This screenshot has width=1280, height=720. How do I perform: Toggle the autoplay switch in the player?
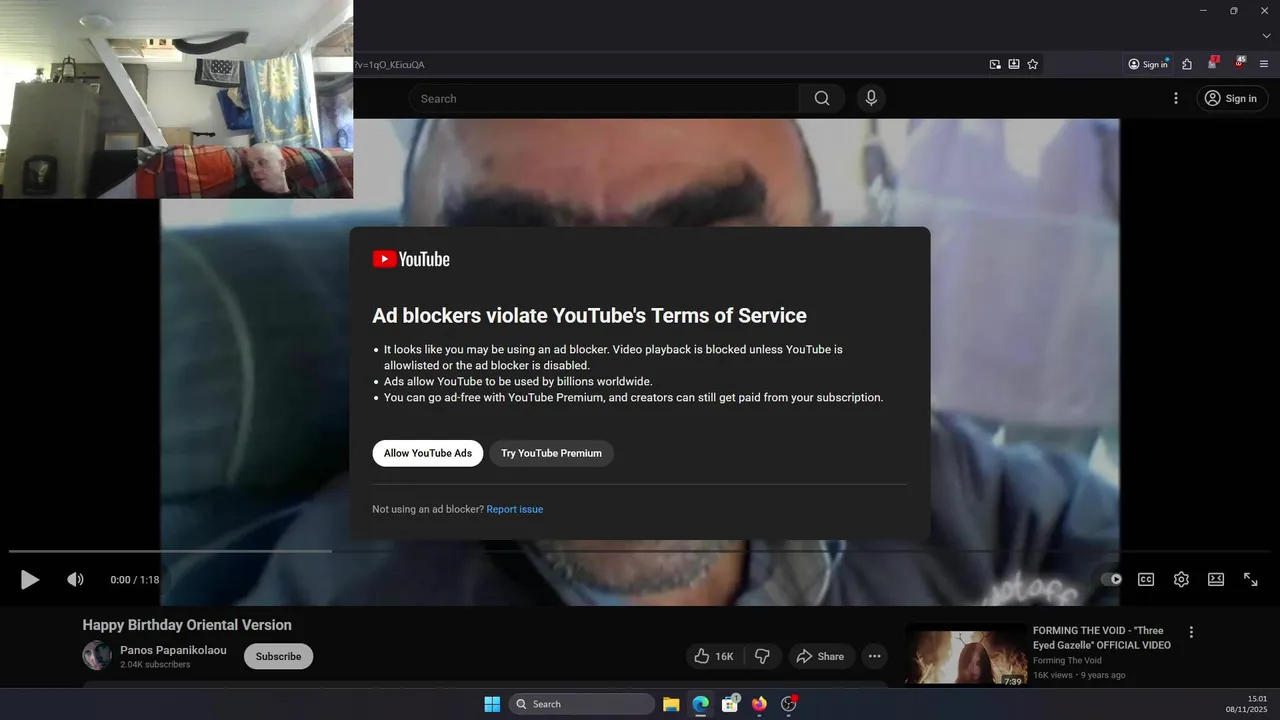(x=1111, y=579)
